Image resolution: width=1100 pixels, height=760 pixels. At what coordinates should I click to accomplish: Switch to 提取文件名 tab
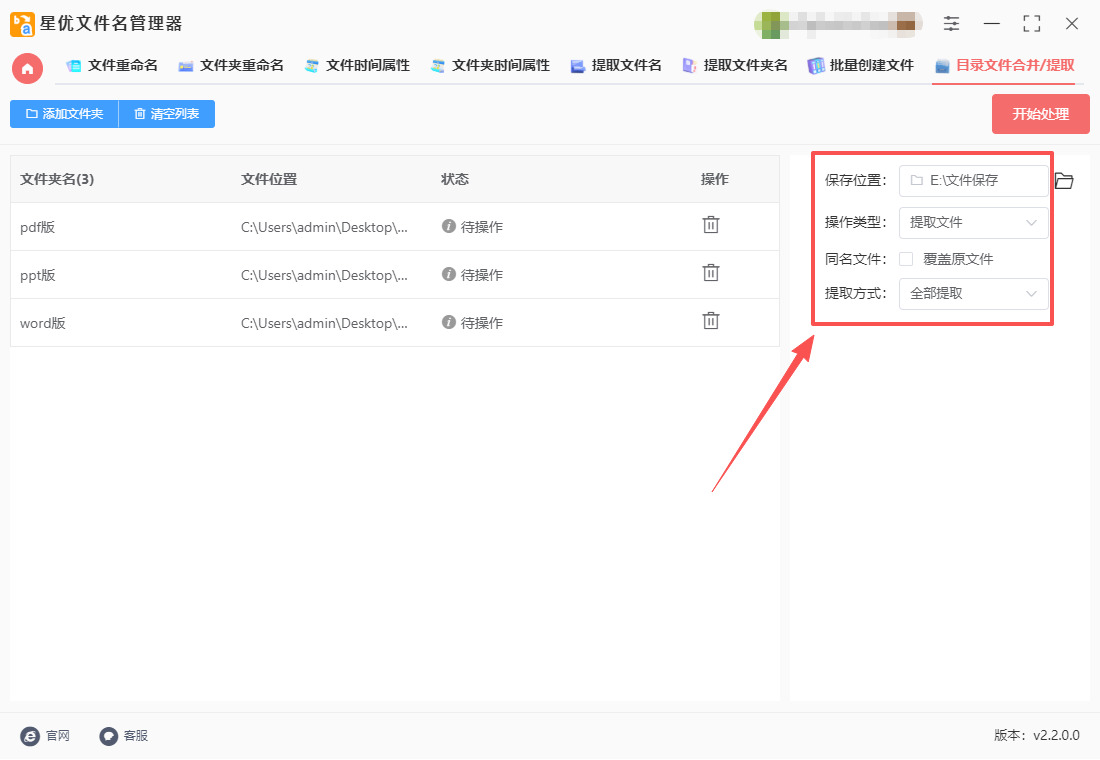coord(616,66)
